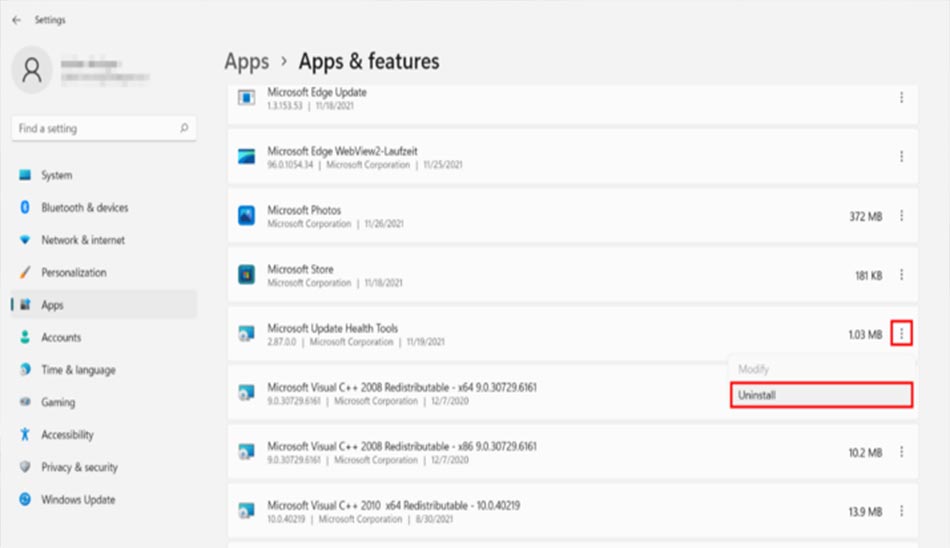Screen dimensions: 950x548
Task: Open the user profile avatar
Action: coord(32,70)
